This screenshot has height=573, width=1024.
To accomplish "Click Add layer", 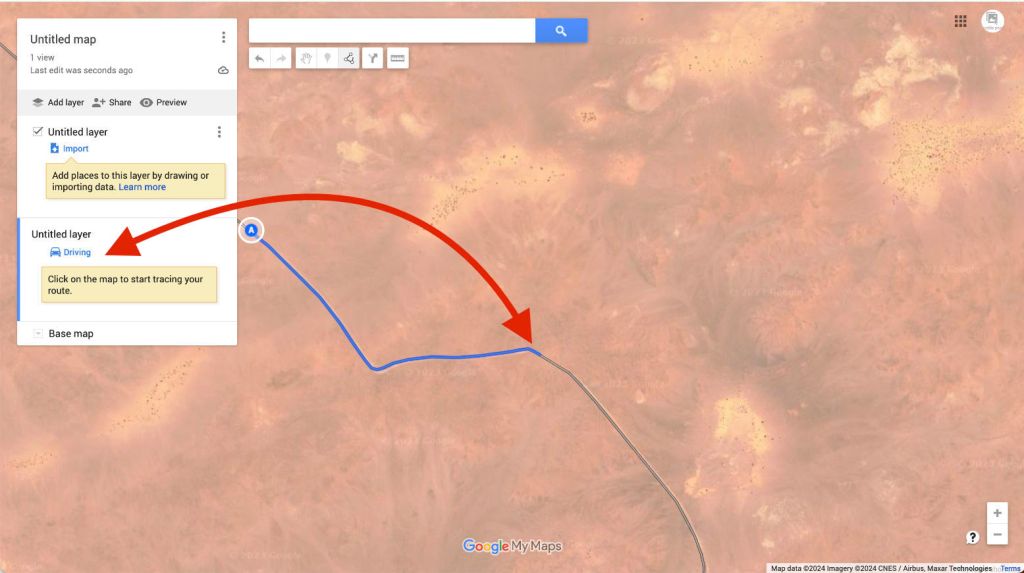I will [58, 103].
